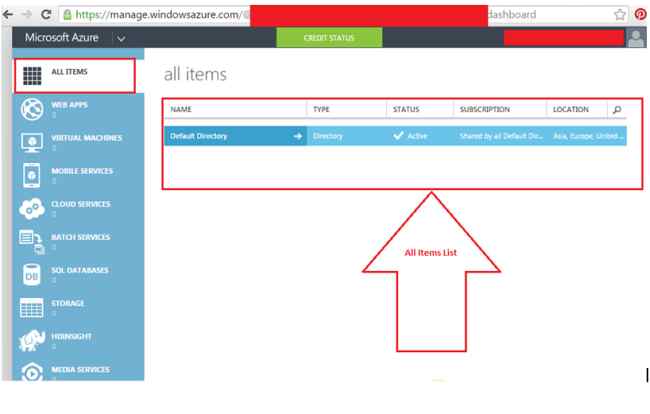
Task: Click the browser forward arrow
Action: point(27,15)
